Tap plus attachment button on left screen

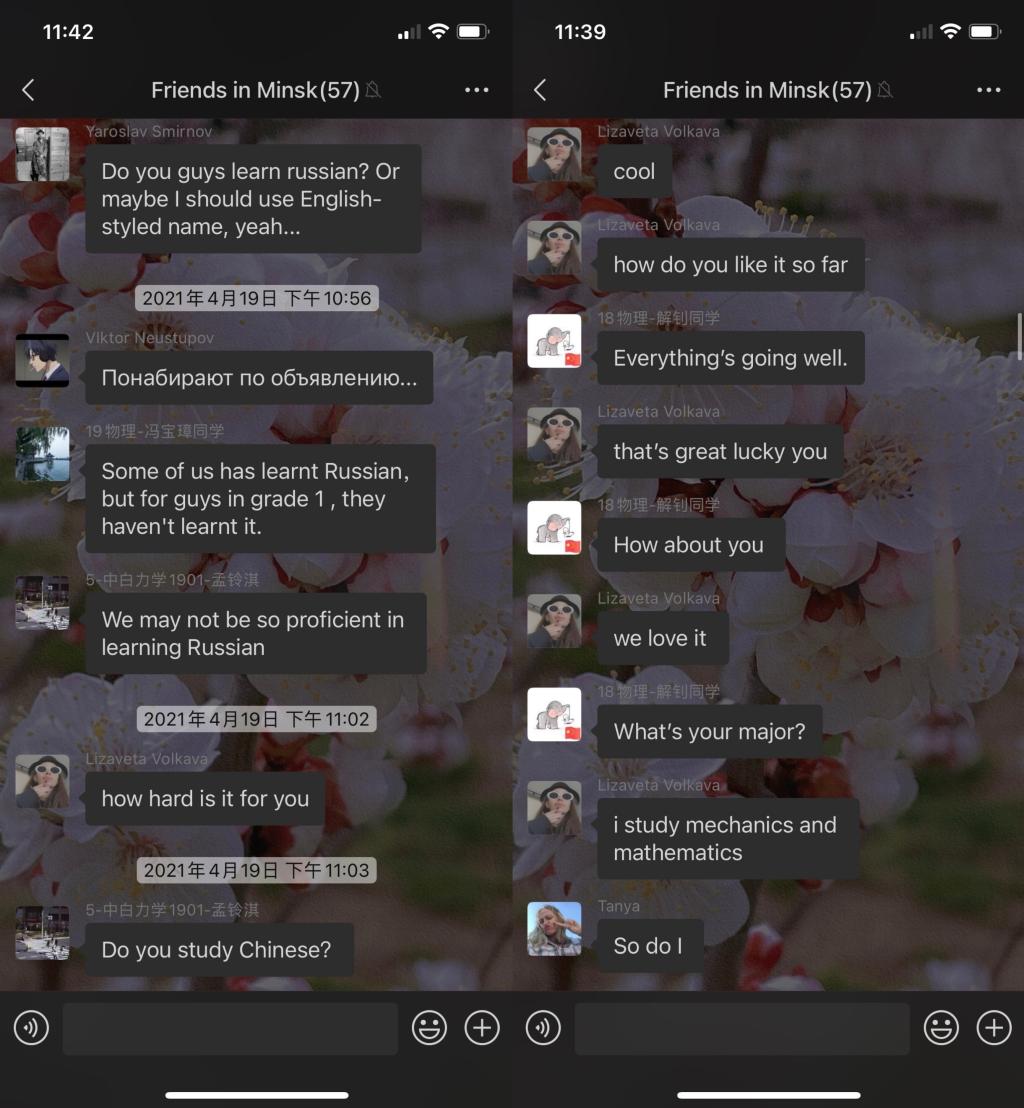pyautogui.click(x=482, y=1028)
